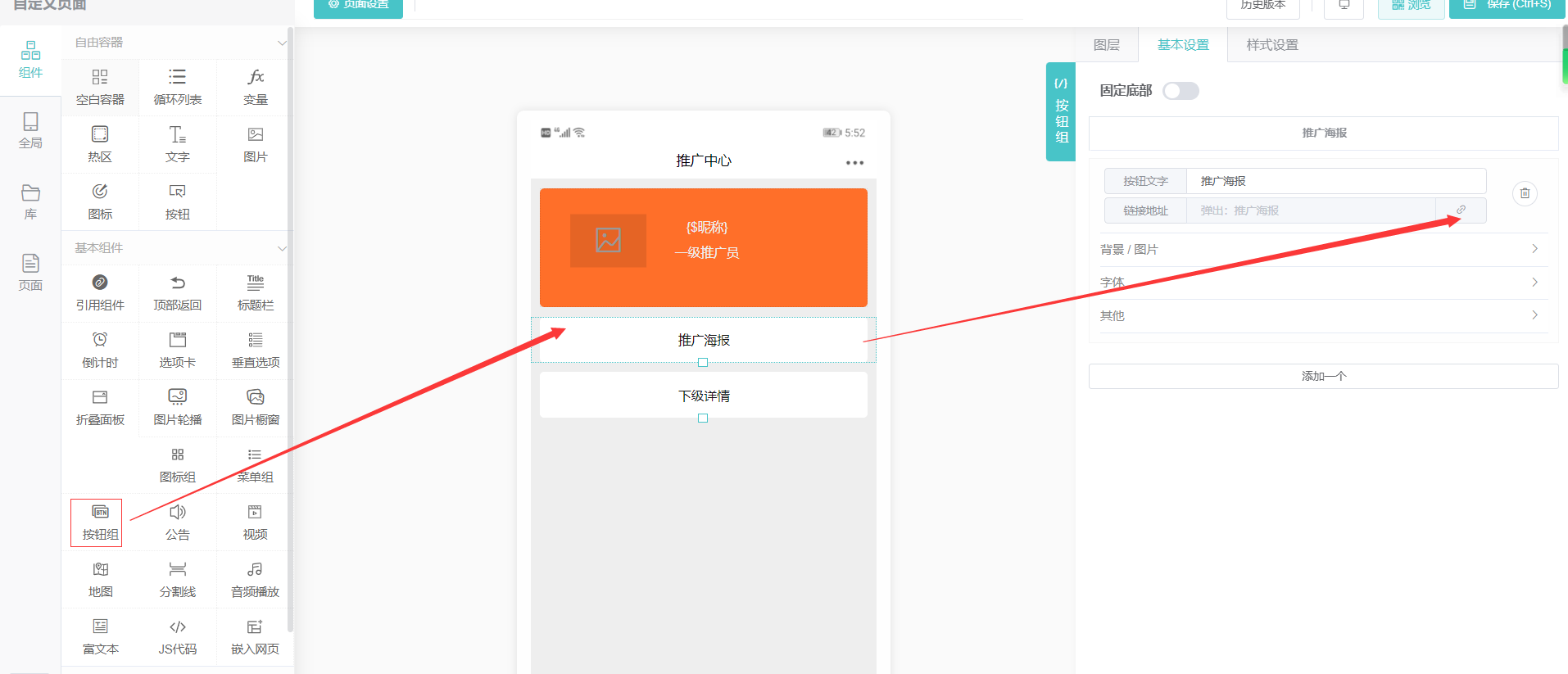Add the 顶部返回 top-back component
Screen dimensions: 1568x674
coord(178,292)
